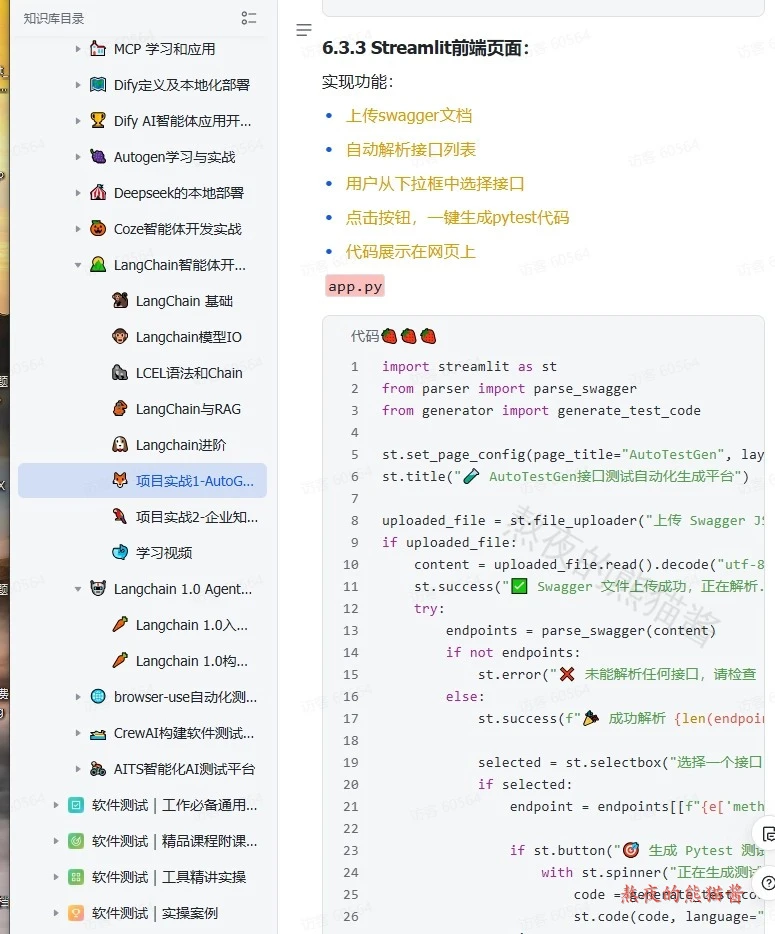Click green grid icon of 软件测试｜工具精讲实操
775x934 pixels.
pos(76,877)
